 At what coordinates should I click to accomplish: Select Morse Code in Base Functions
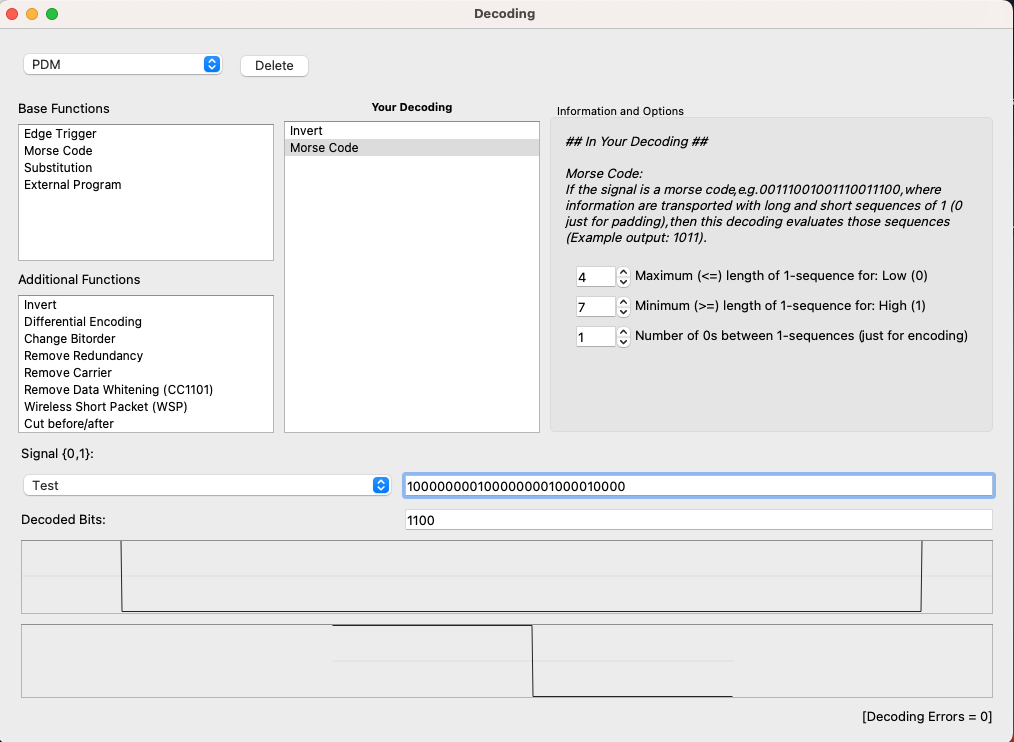58,151
